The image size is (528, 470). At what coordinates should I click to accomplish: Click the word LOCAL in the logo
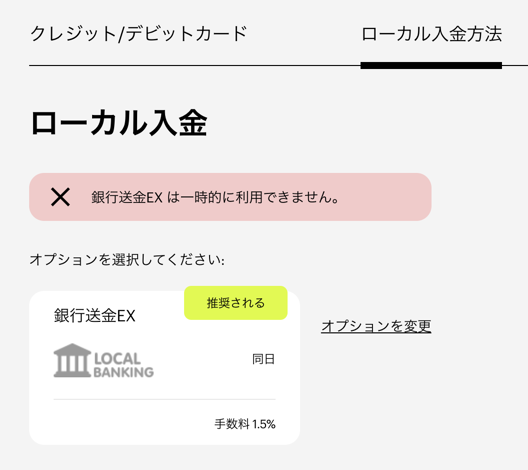pos(117,359)
